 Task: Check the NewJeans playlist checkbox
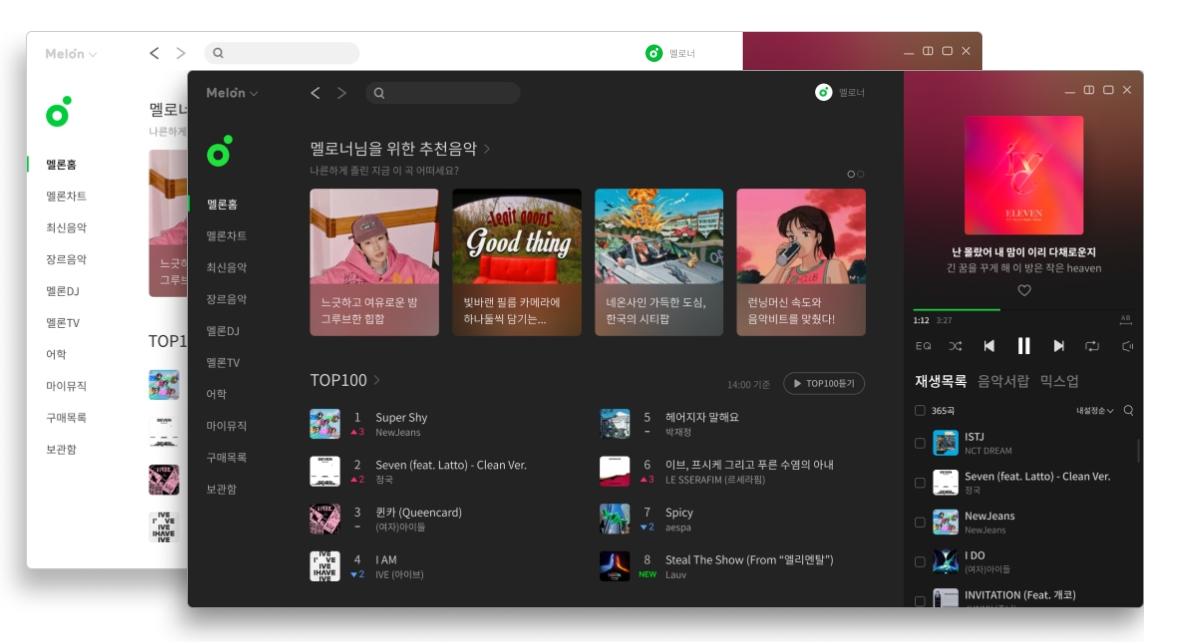tap(920, 523)
